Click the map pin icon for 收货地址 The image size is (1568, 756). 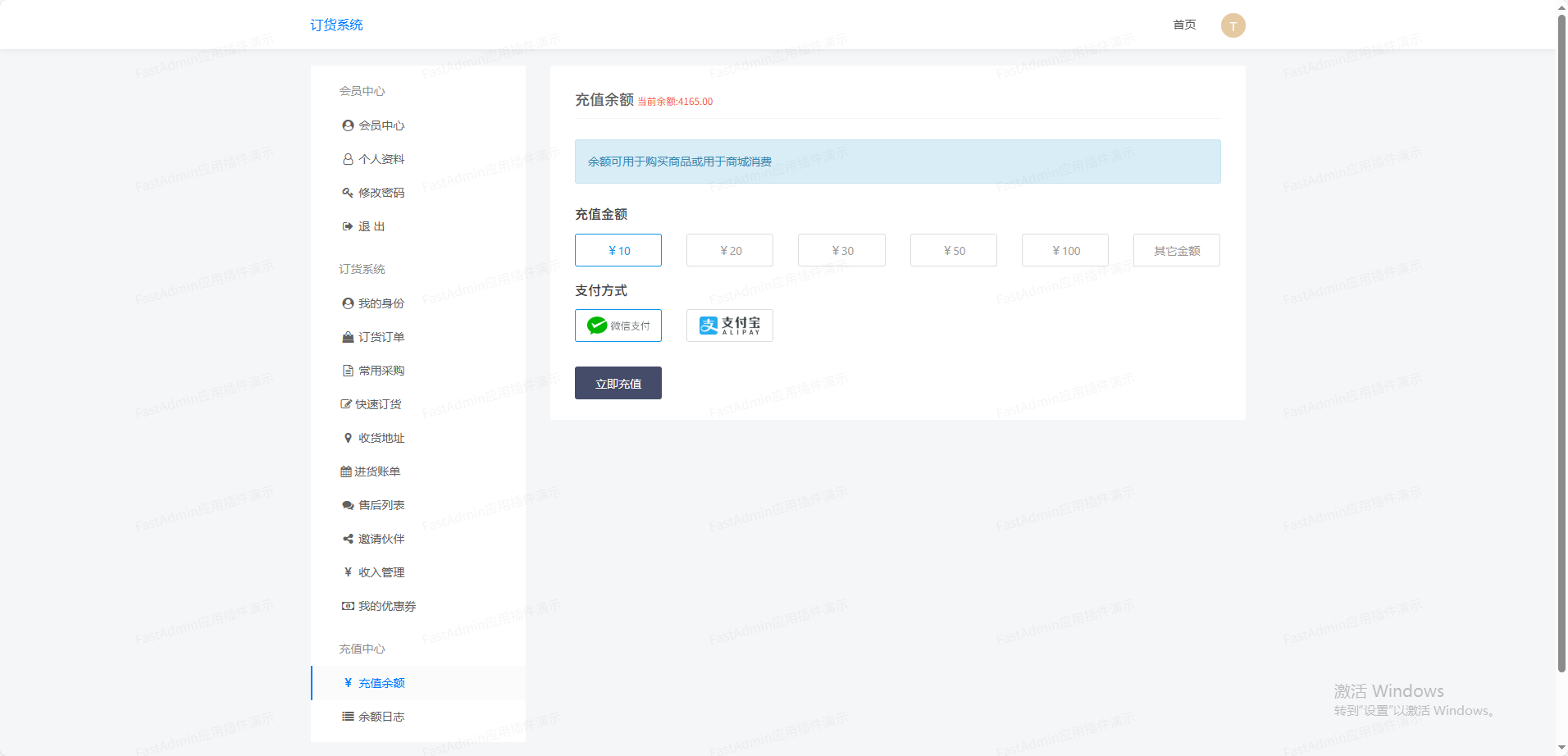tap(348, 438)
